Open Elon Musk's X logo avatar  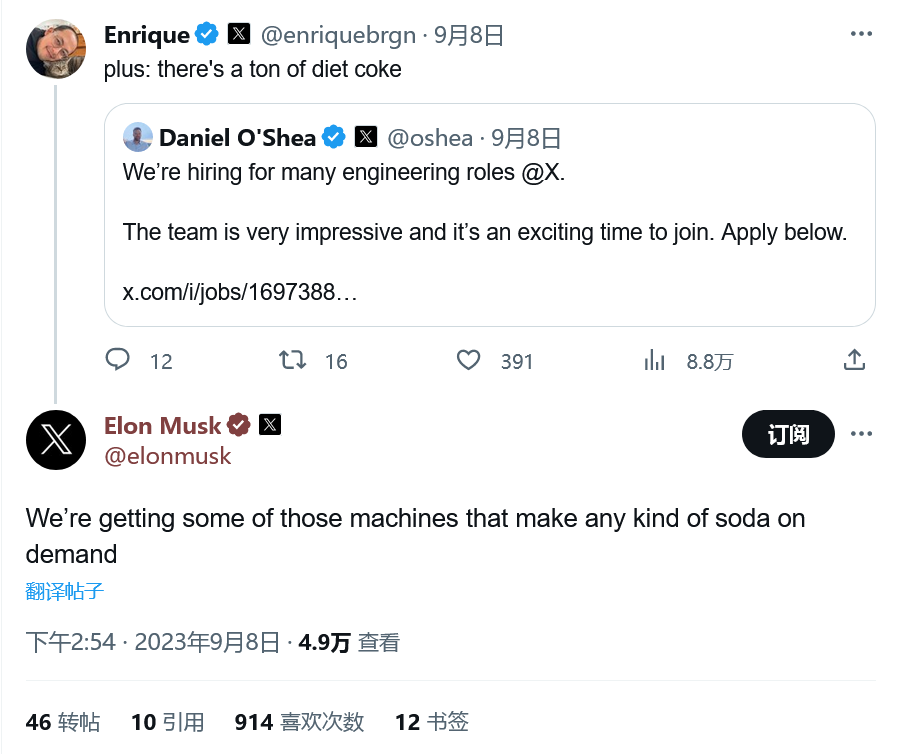pyautogui.click(x=56, y=440)
